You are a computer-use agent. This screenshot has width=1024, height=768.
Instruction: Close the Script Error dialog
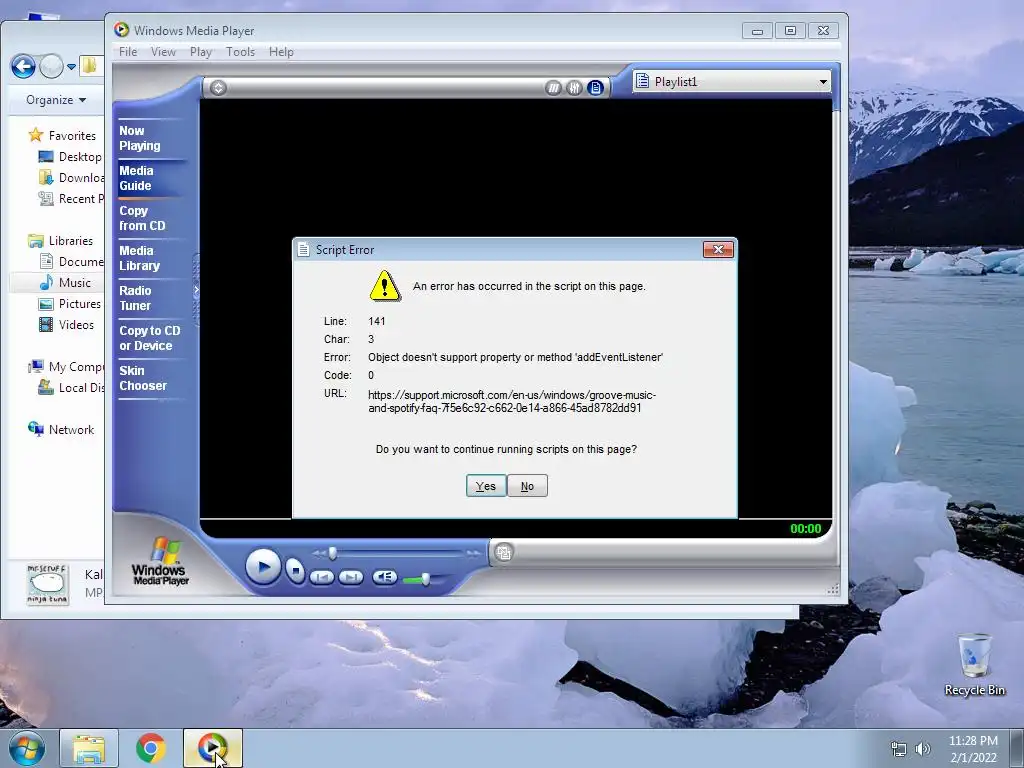(x=718, y=249)
